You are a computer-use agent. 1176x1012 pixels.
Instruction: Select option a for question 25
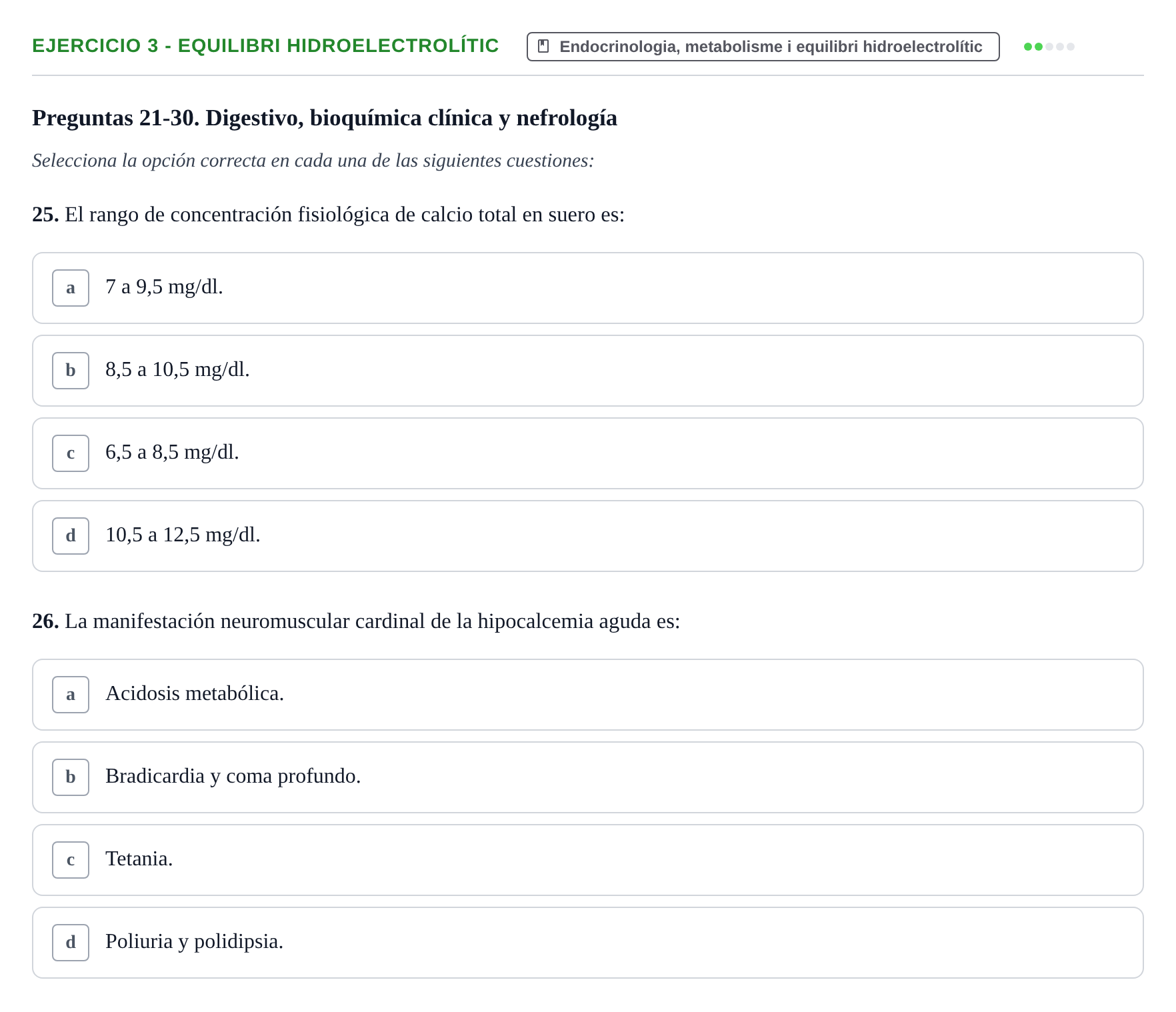pyautogui.click(x=587, y=288)
